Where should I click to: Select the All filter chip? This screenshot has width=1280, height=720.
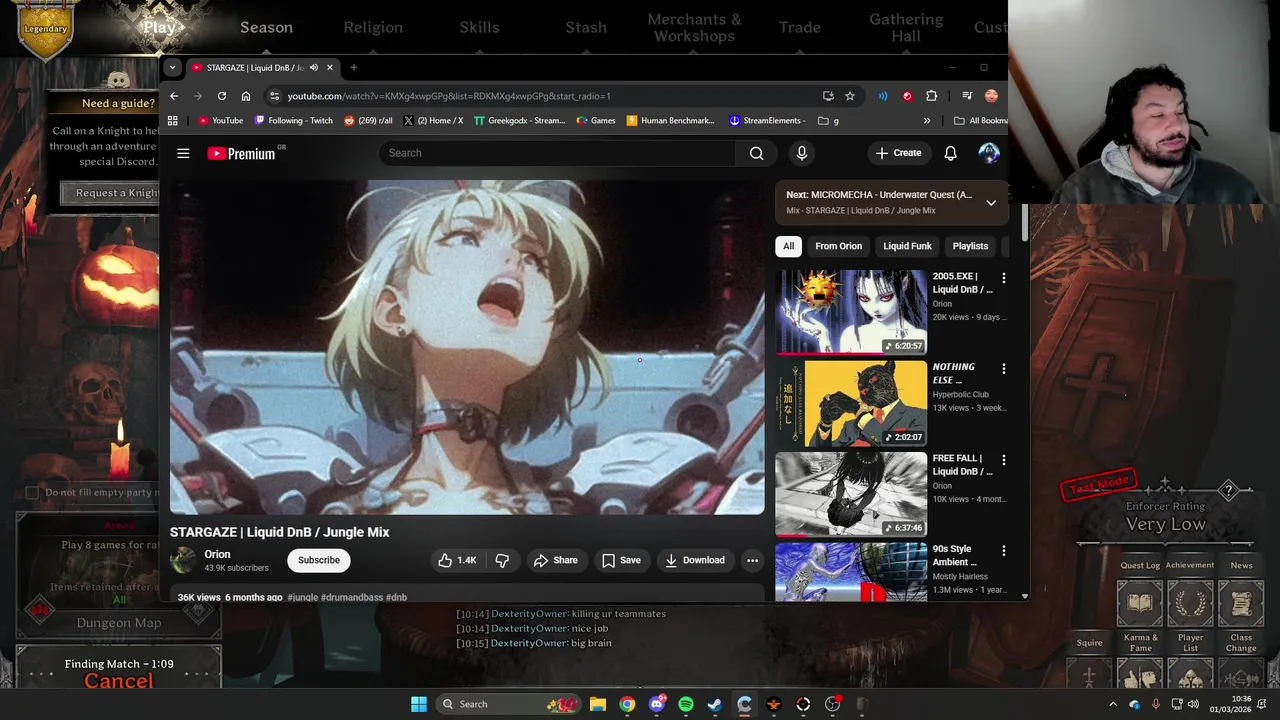[x=788, y=246]
